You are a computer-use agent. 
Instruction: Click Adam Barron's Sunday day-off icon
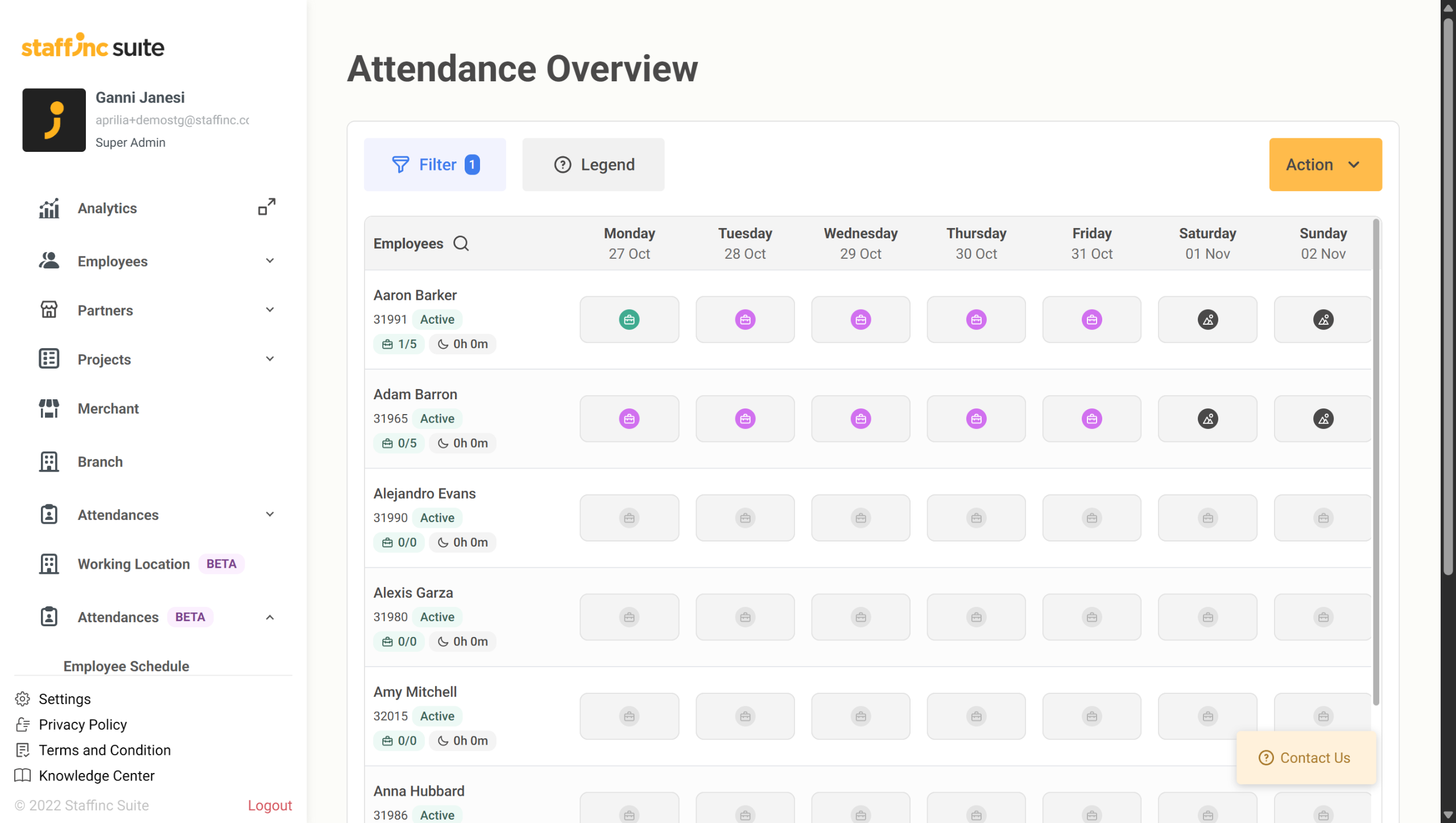tap(1323, 419)
